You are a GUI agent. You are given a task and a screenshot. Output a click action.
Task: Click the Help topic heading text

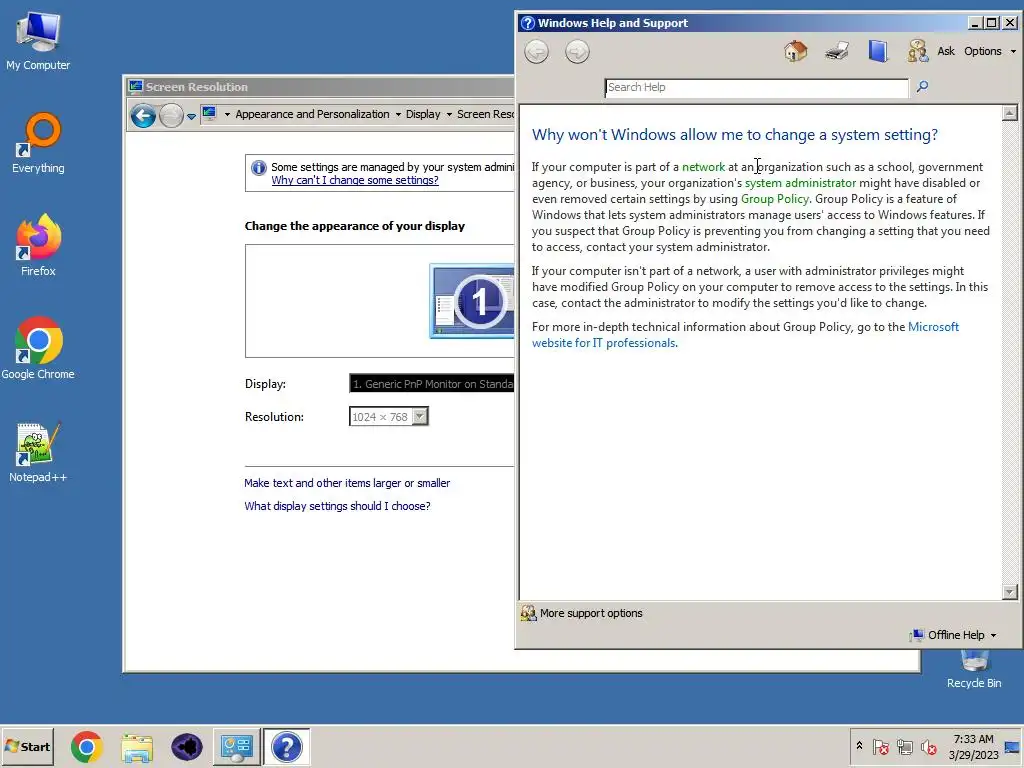click(735, 135)
